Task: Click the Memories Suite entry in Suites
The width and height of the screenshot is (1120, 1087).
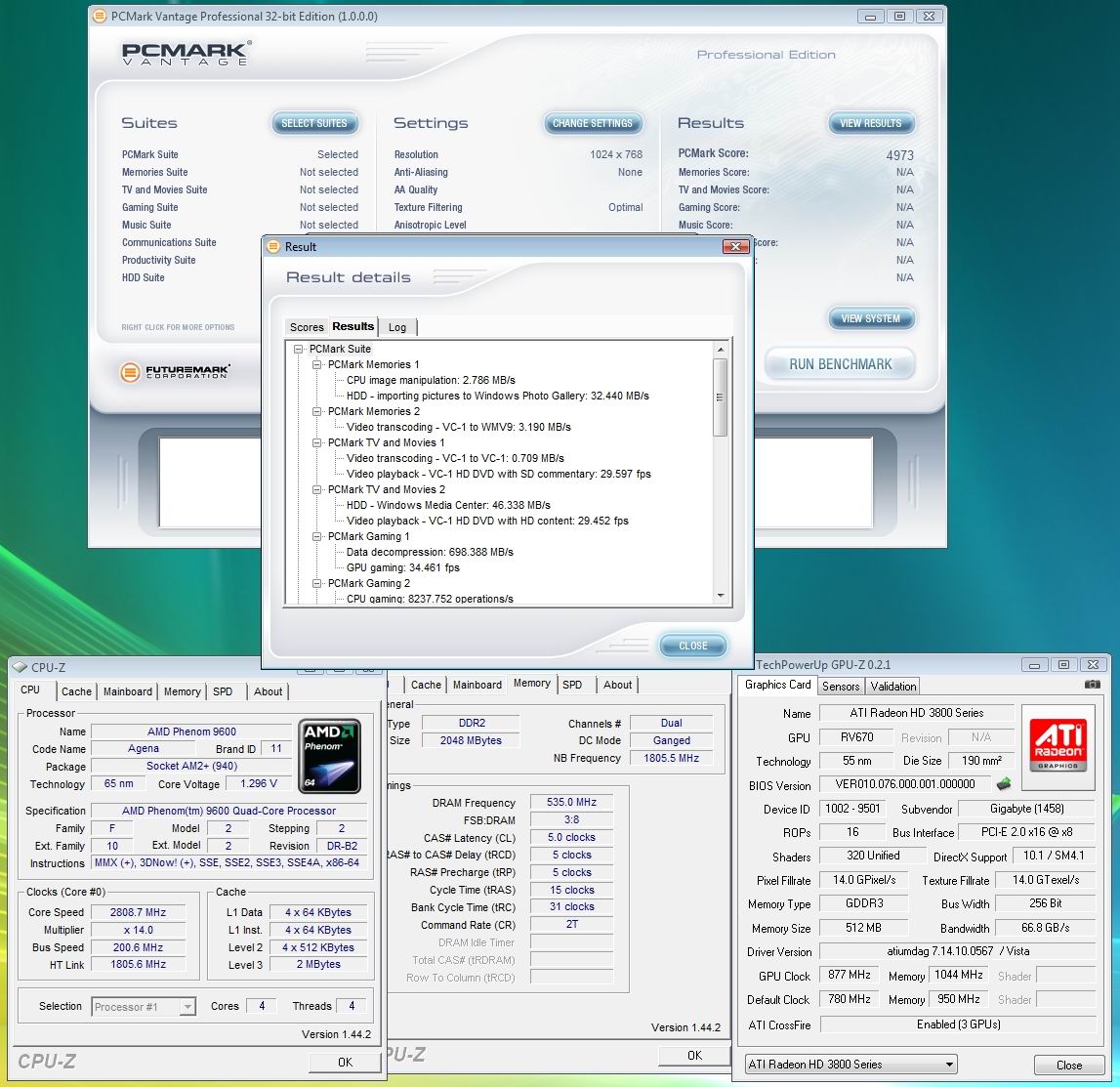Action: [155, 172]
